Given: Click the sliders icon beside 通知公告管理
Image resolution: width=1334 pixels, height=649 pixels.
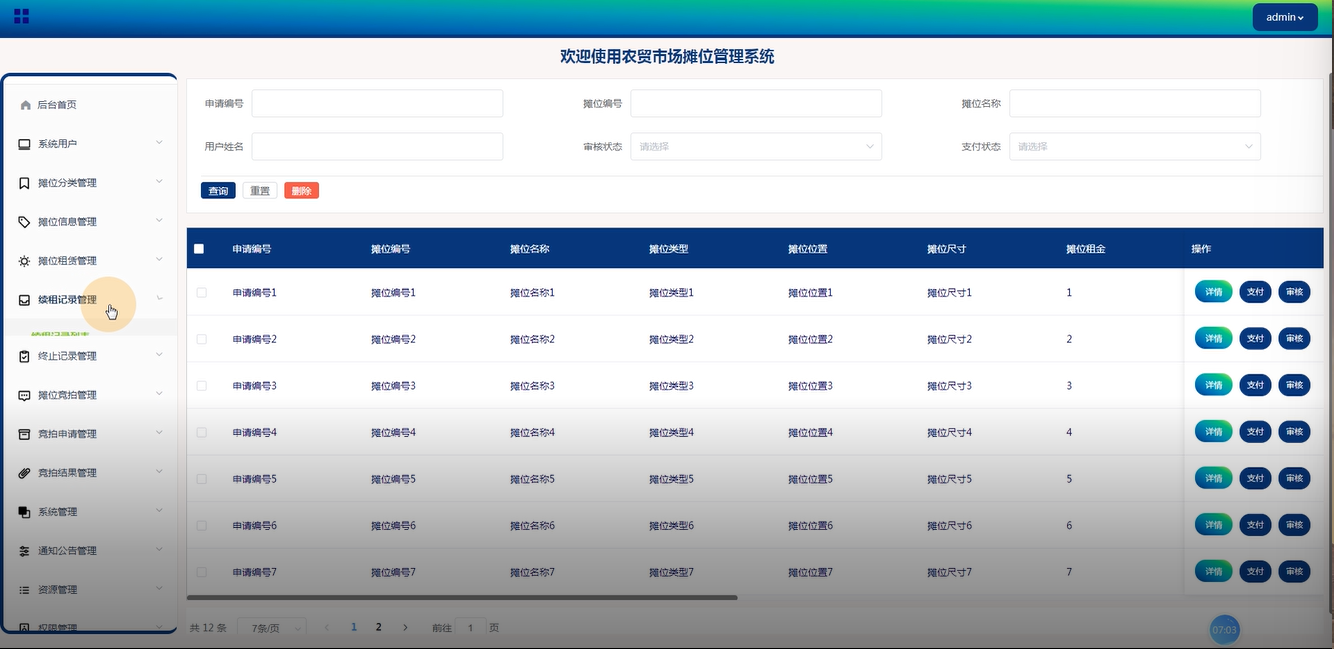Looking at the screenshot, I should coord(25,551).
